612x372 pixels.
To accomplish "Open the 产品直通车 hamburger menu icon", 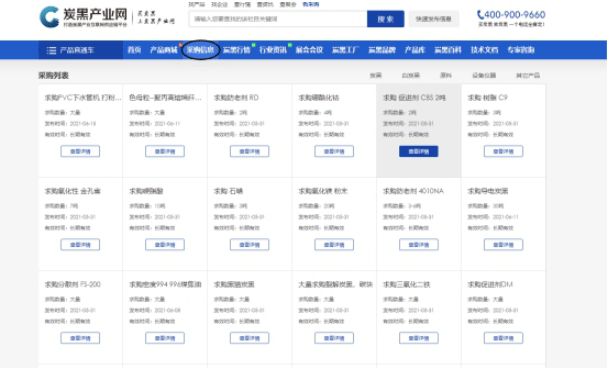I will [51, 50].
